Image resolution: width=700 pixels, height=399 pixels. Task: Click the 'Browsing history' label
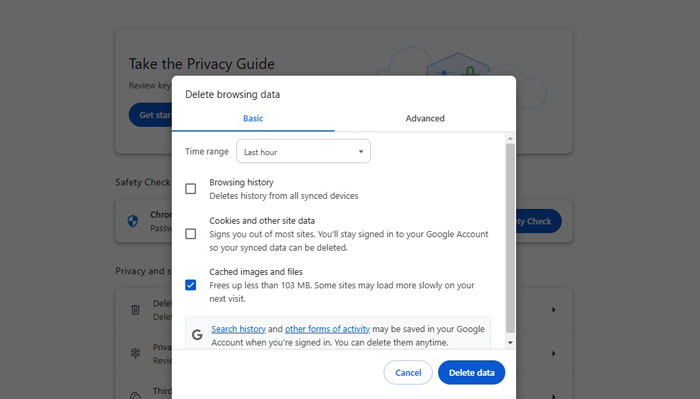pos(241,182)
